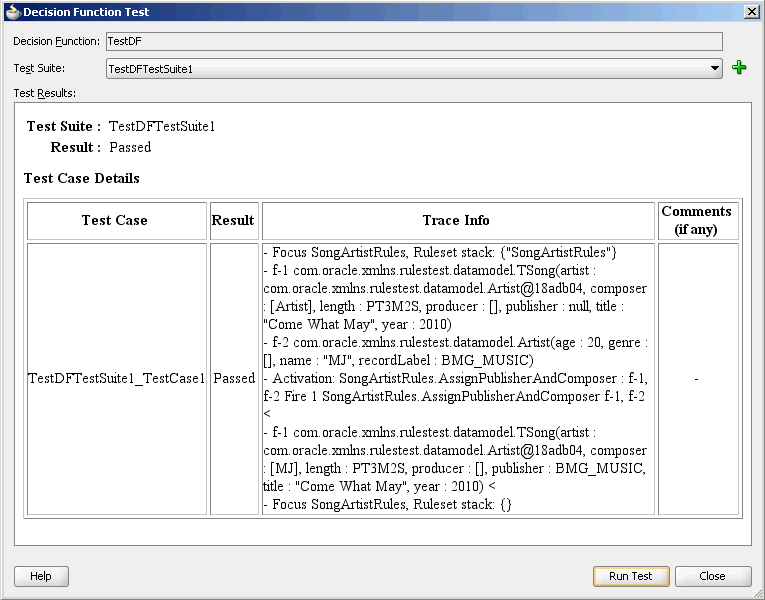Add a new test suite with the green plus

pos(739,68)
